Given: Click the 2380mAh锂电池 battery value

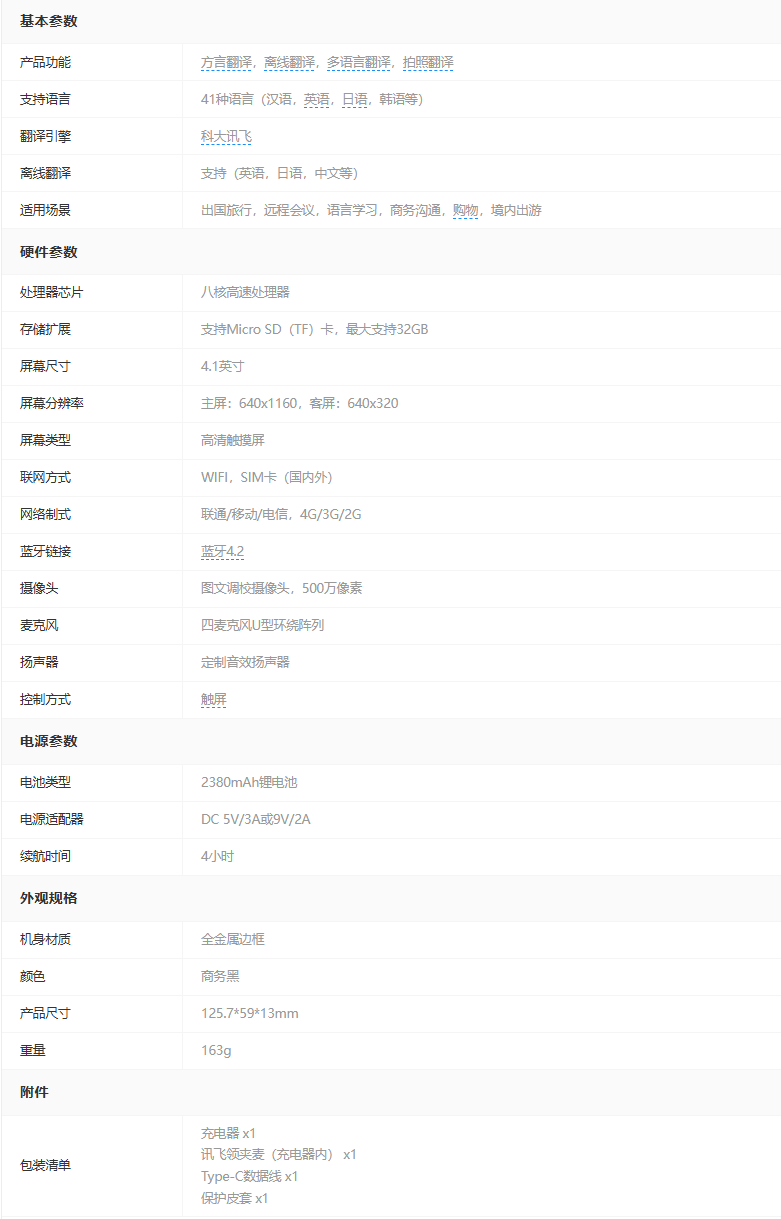Looking at the screenshot, I should [249, 782].
